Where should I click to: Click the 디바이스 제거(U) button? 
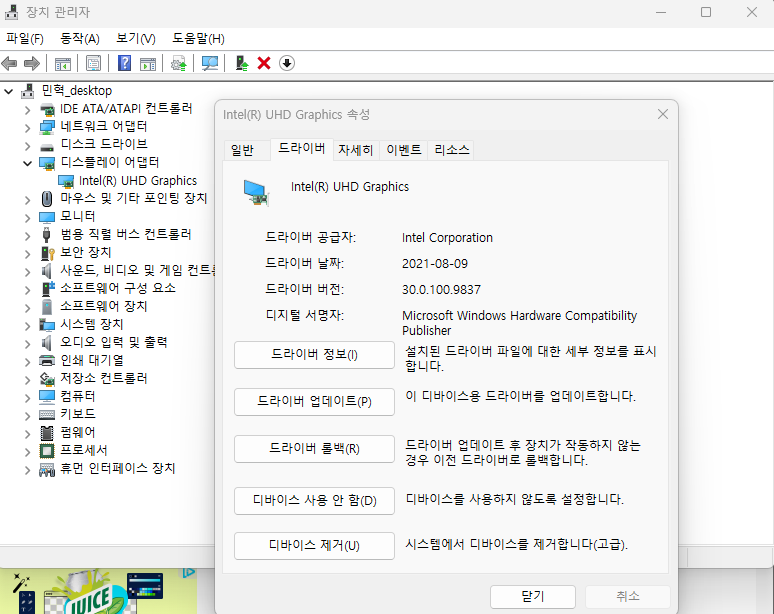click(x=314, y=545)
